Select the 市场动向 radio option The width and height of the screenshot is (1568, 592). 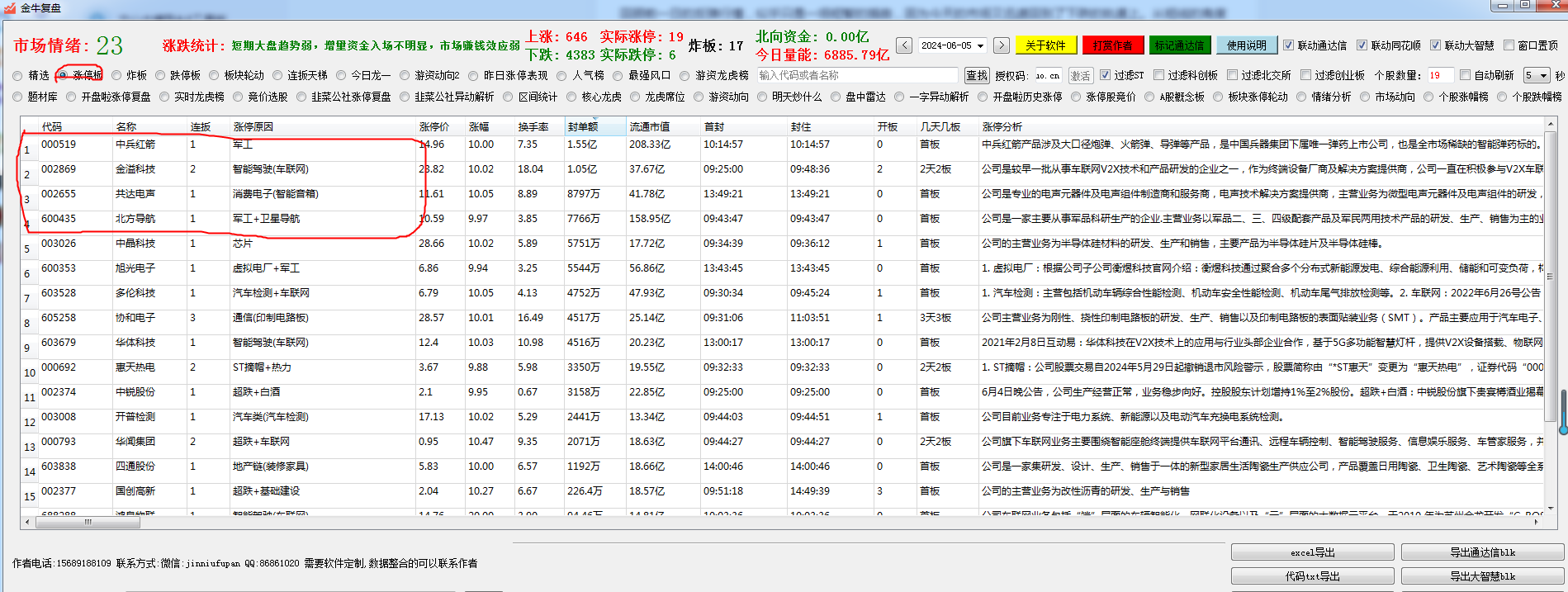tap(1365, 97)
